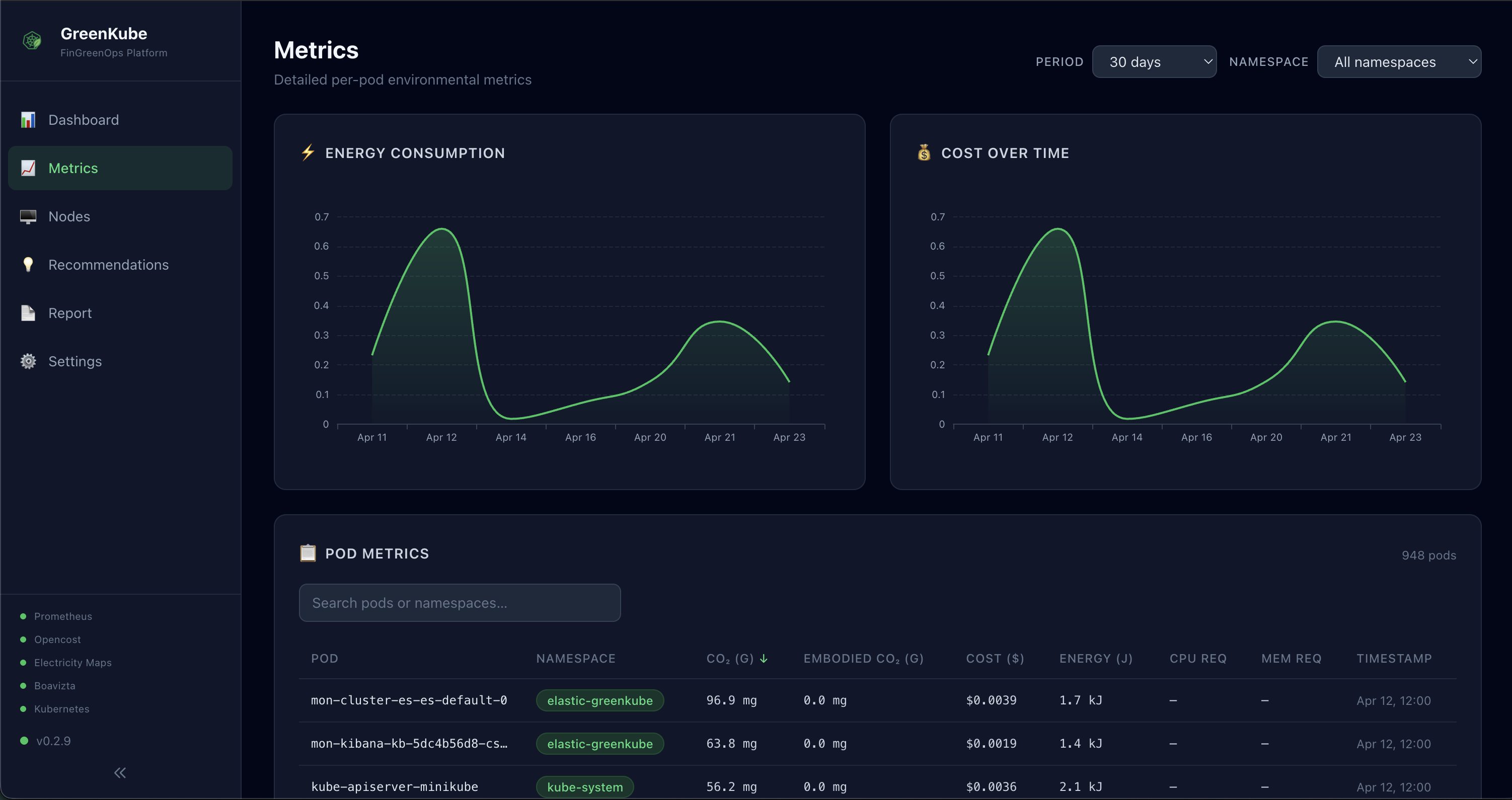Click the Settings gear icon
This screenshot has height=800, width=1512.
coord(28,362)
